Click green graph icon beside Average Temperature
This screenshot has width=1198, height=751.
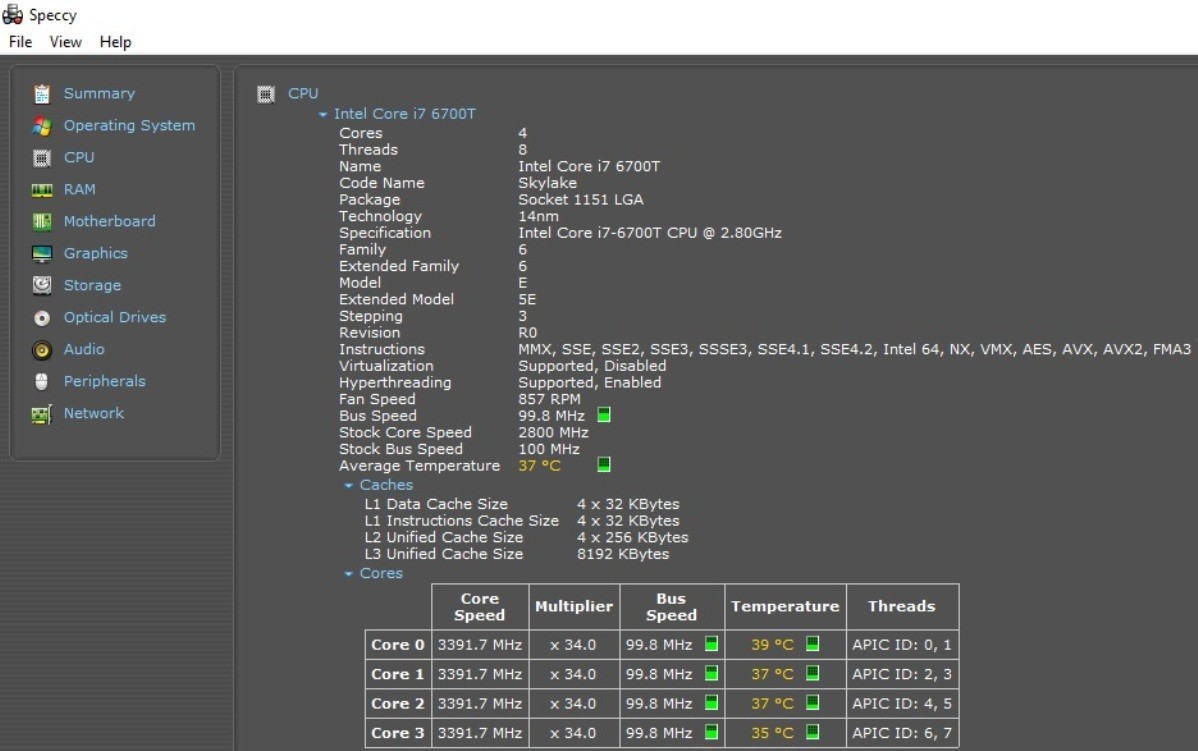click(x=604, y=465)
